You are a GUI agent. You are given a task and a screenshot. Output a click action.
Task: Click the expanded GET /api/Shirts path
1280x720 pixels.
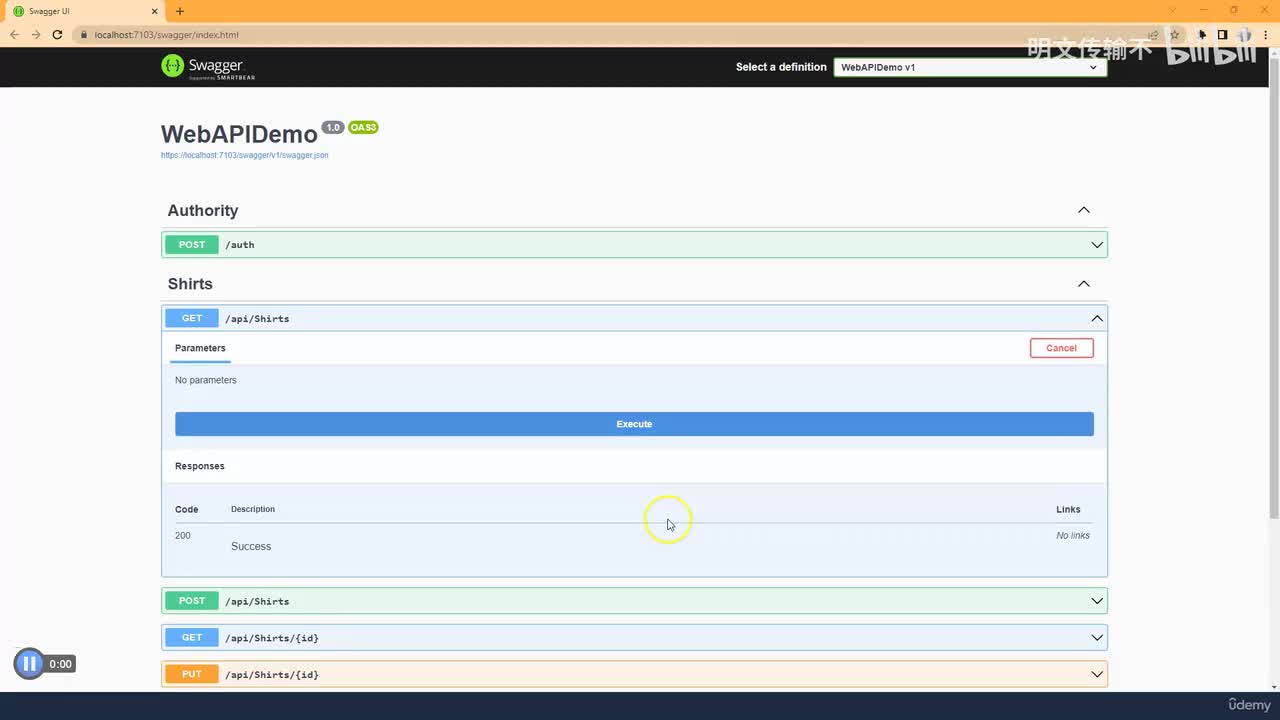pos(257,318)
